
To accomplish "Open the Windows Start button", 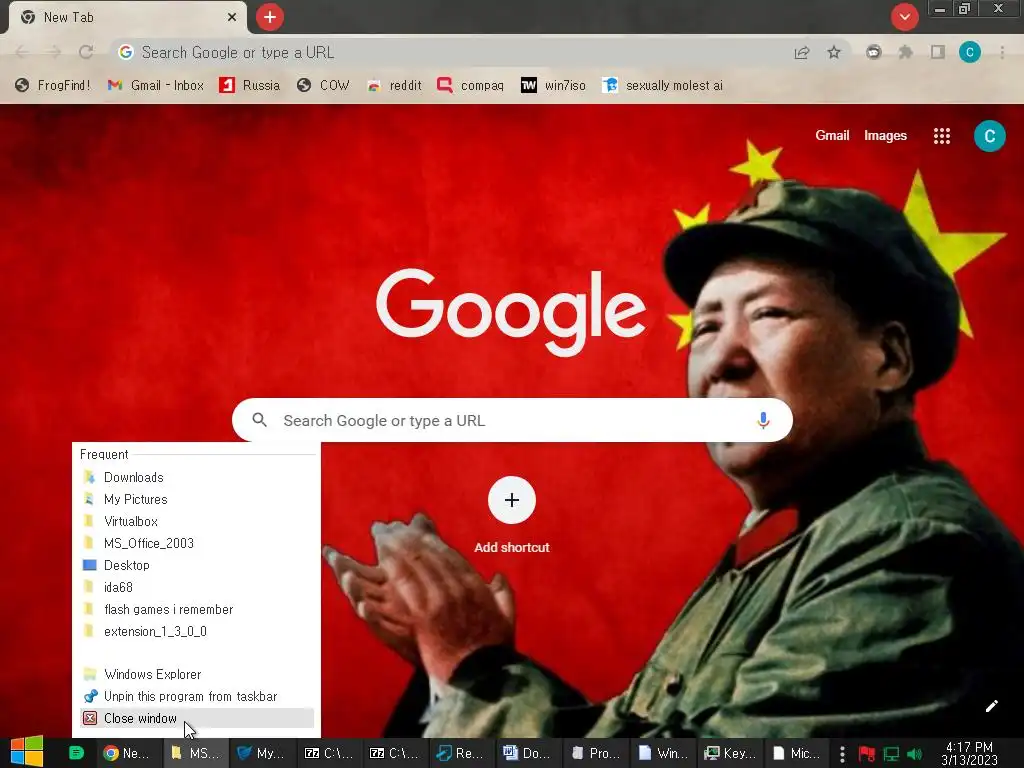I will (x=27, y=752).
